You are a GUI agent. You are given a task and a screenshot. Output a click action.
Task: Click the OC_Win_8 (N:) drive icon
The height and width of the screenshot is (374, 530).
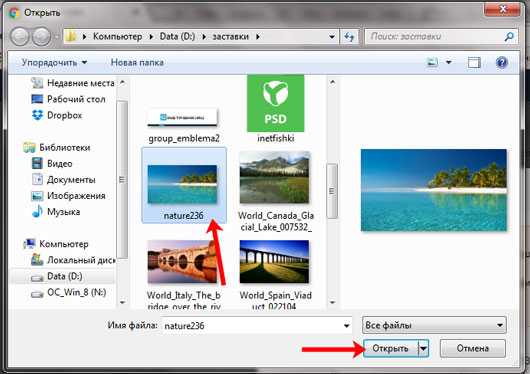37,293
